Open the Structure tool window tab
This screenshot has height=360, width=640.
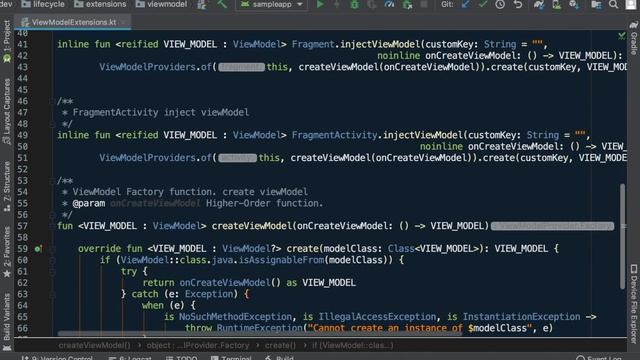tap(7, 186)
